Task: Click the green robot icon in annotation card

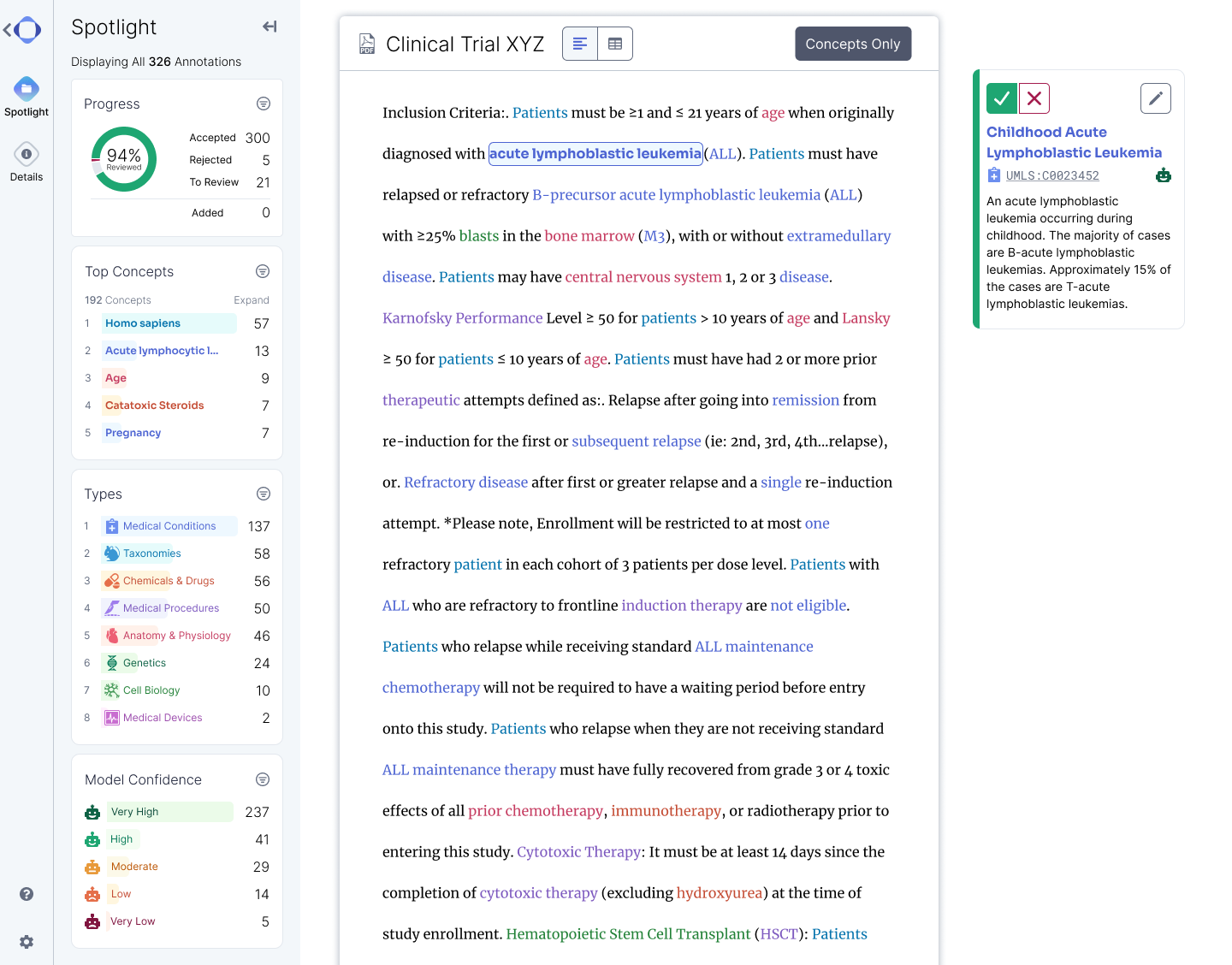Action: (x=1164, y=175)
